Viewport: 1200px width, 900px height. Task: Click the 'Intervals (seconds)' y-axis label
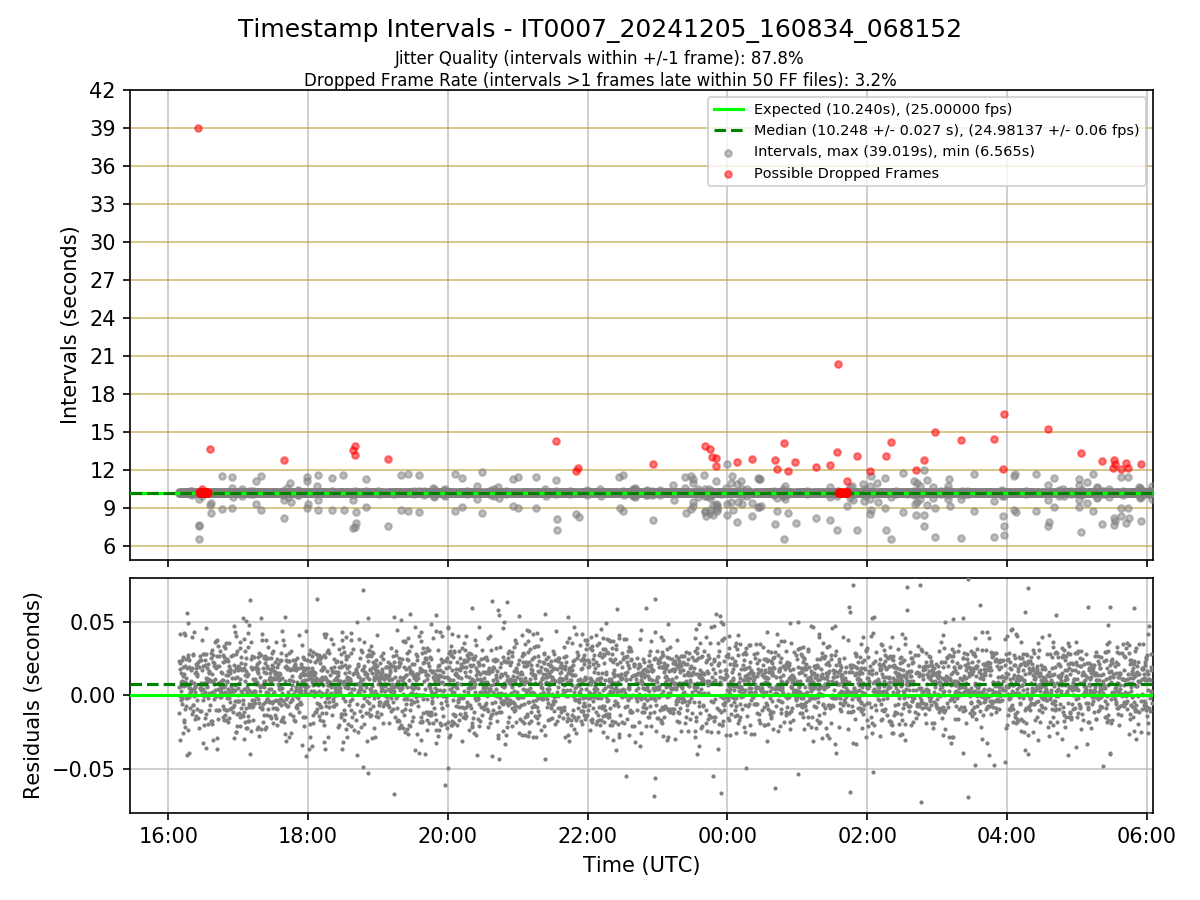click(x=70, y=325)
